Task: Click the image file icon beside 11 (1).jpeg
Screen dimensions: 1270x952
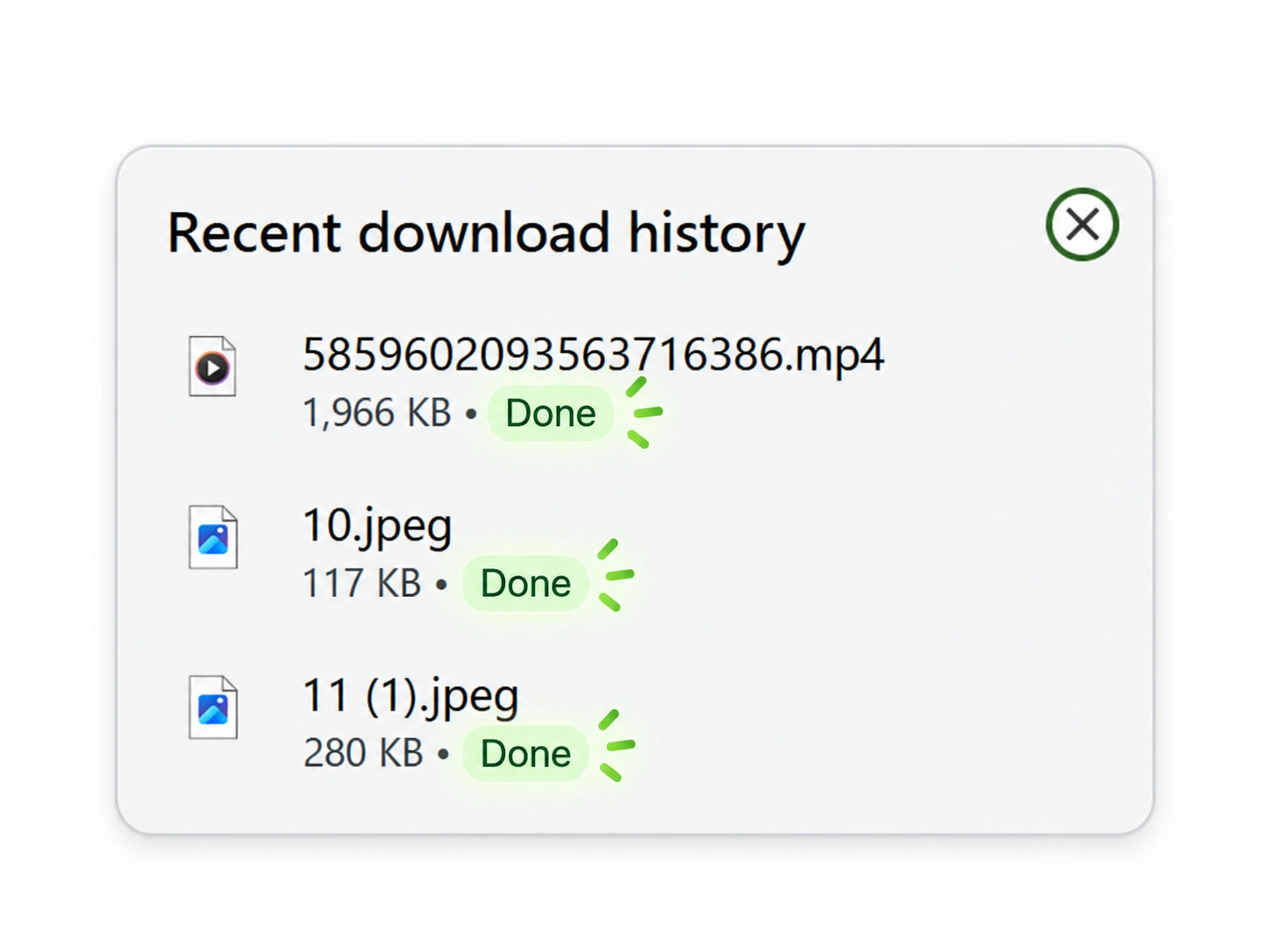Action: click(x=213, y=707)
